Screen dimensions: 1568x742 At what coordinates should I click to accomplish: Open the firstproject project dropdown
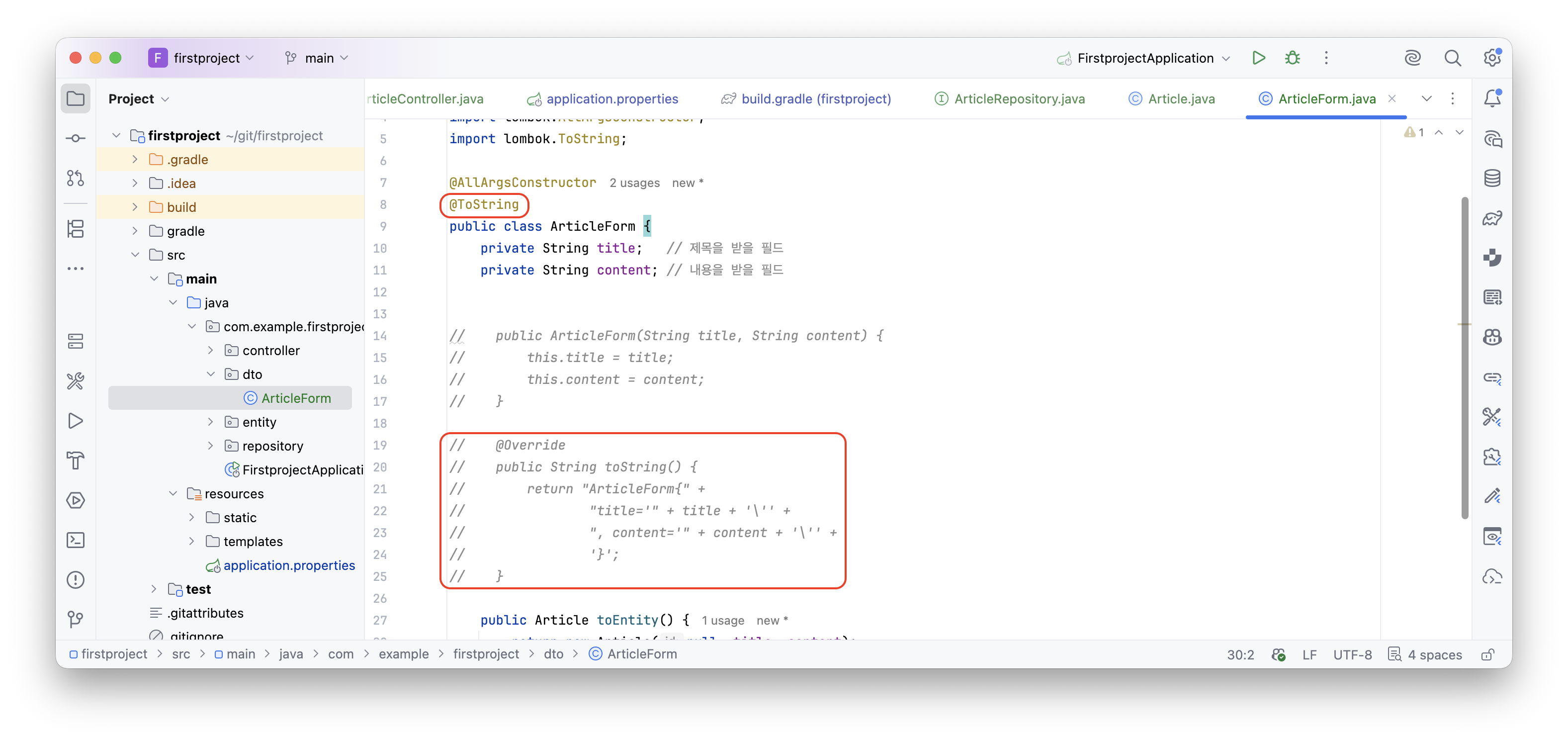tap(202, 58)
